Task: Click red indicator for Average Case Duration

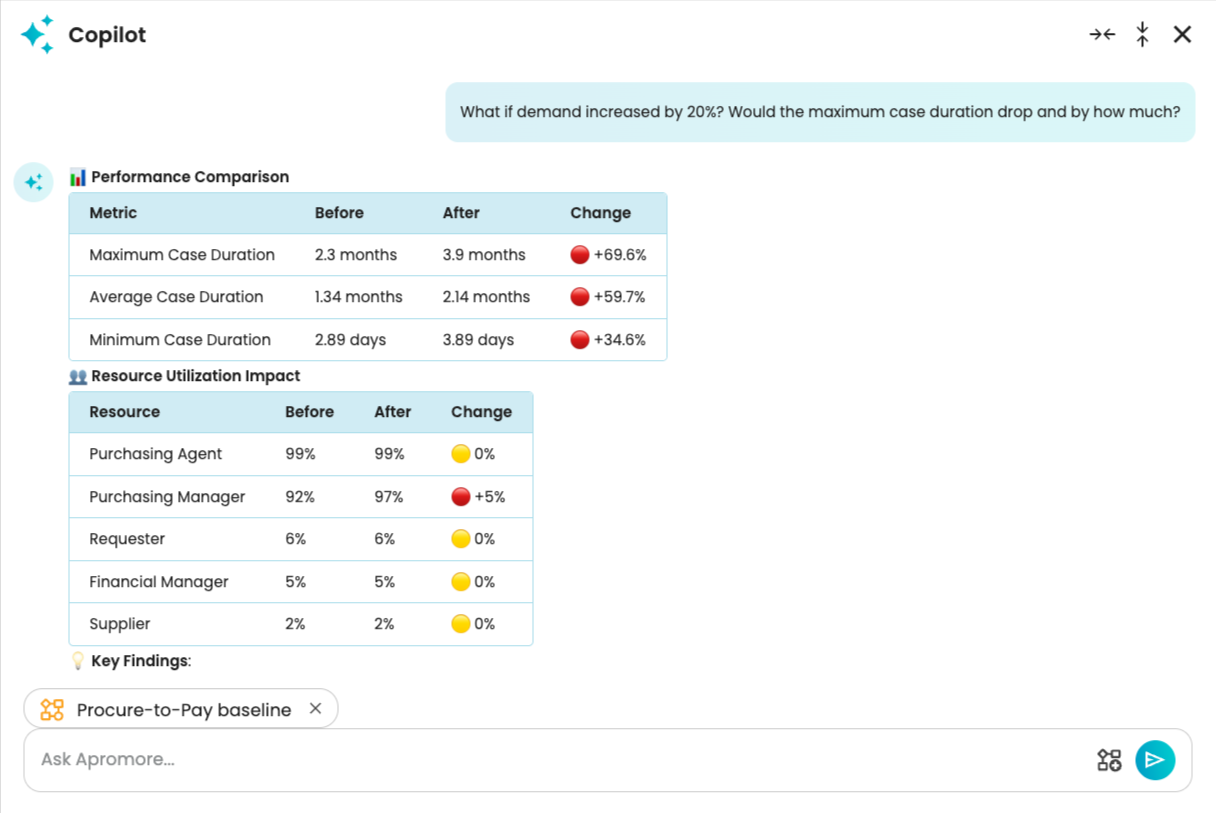Action: [579, 297]
